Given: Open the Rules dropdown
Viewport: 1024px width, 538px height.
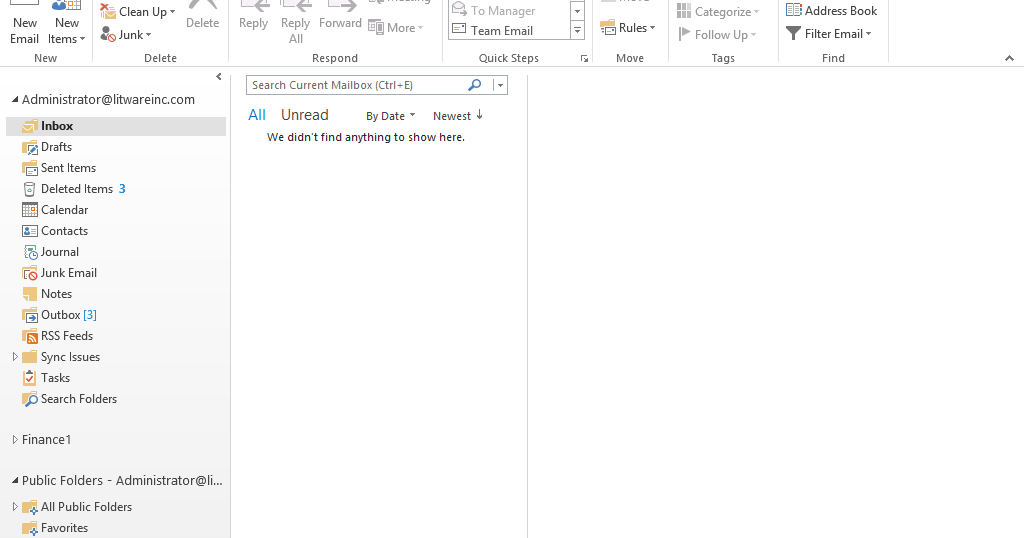Looking at the screenshot, I should [628, 27].
